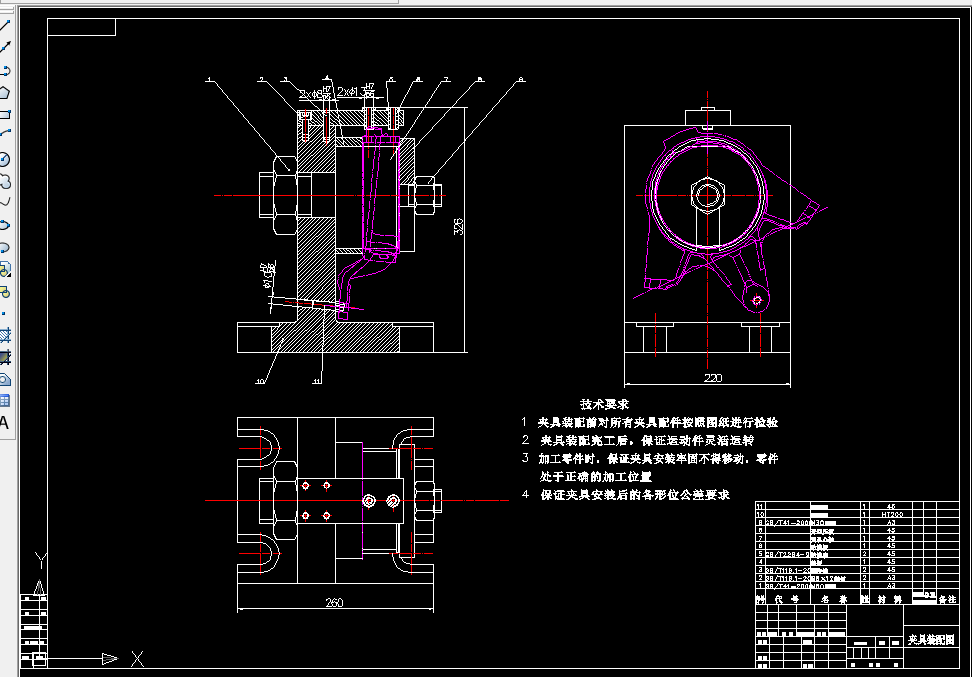Select requirement line '4 保证夹具安装后的各形位公差要求'
This screenshot has width=972, height=677.
626,495
